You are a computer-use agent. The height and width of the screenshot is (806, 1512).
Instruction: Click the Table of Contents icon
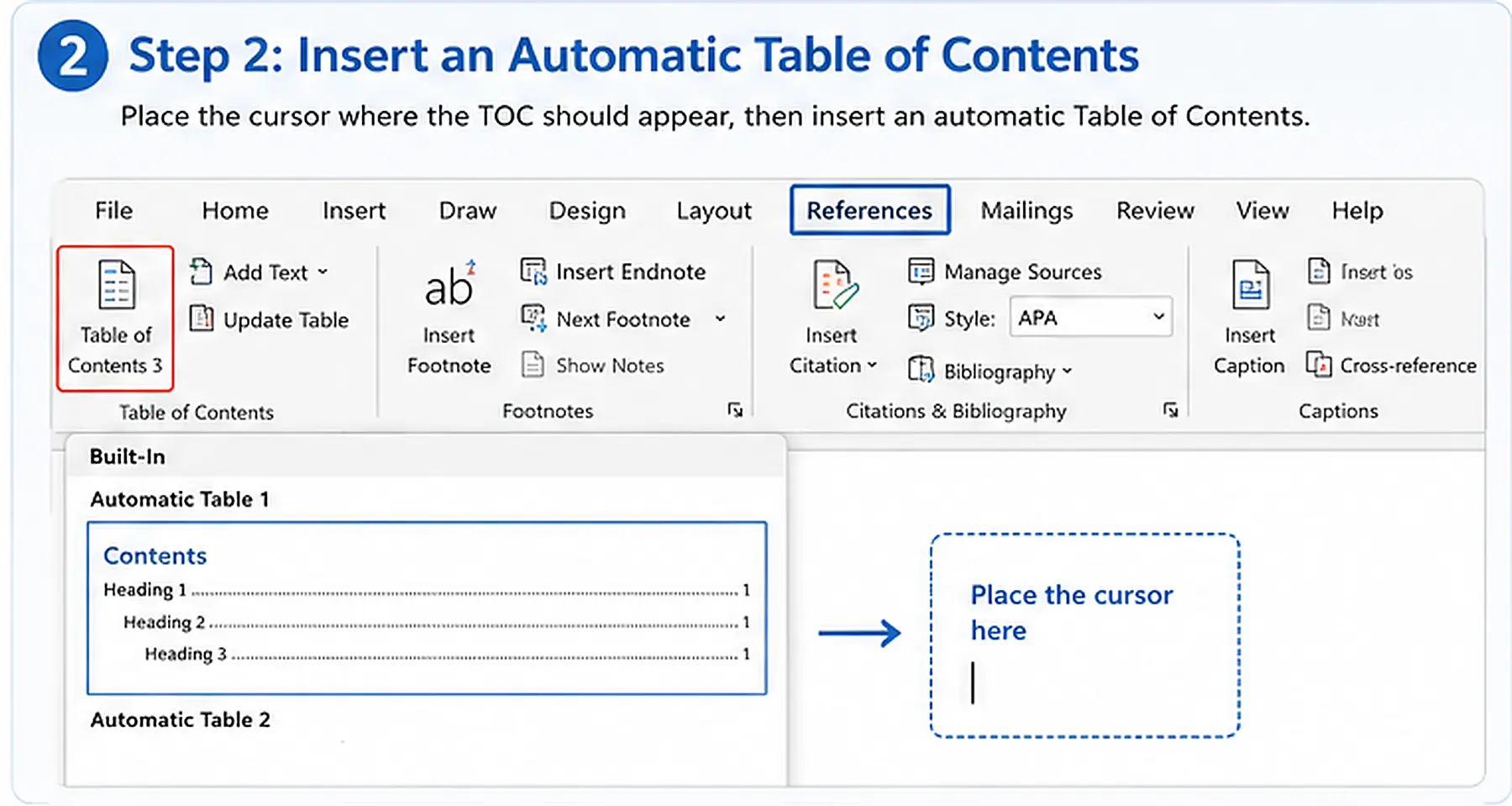coord(116,284)
